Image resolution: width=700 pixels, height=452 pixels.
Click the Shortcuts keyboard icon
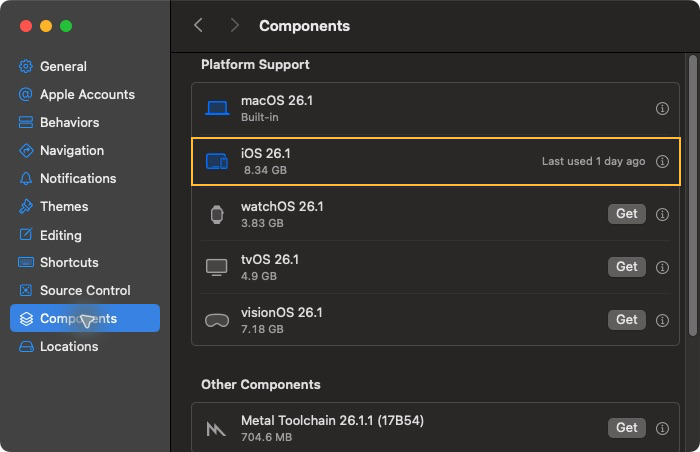(x=26, y=262)
